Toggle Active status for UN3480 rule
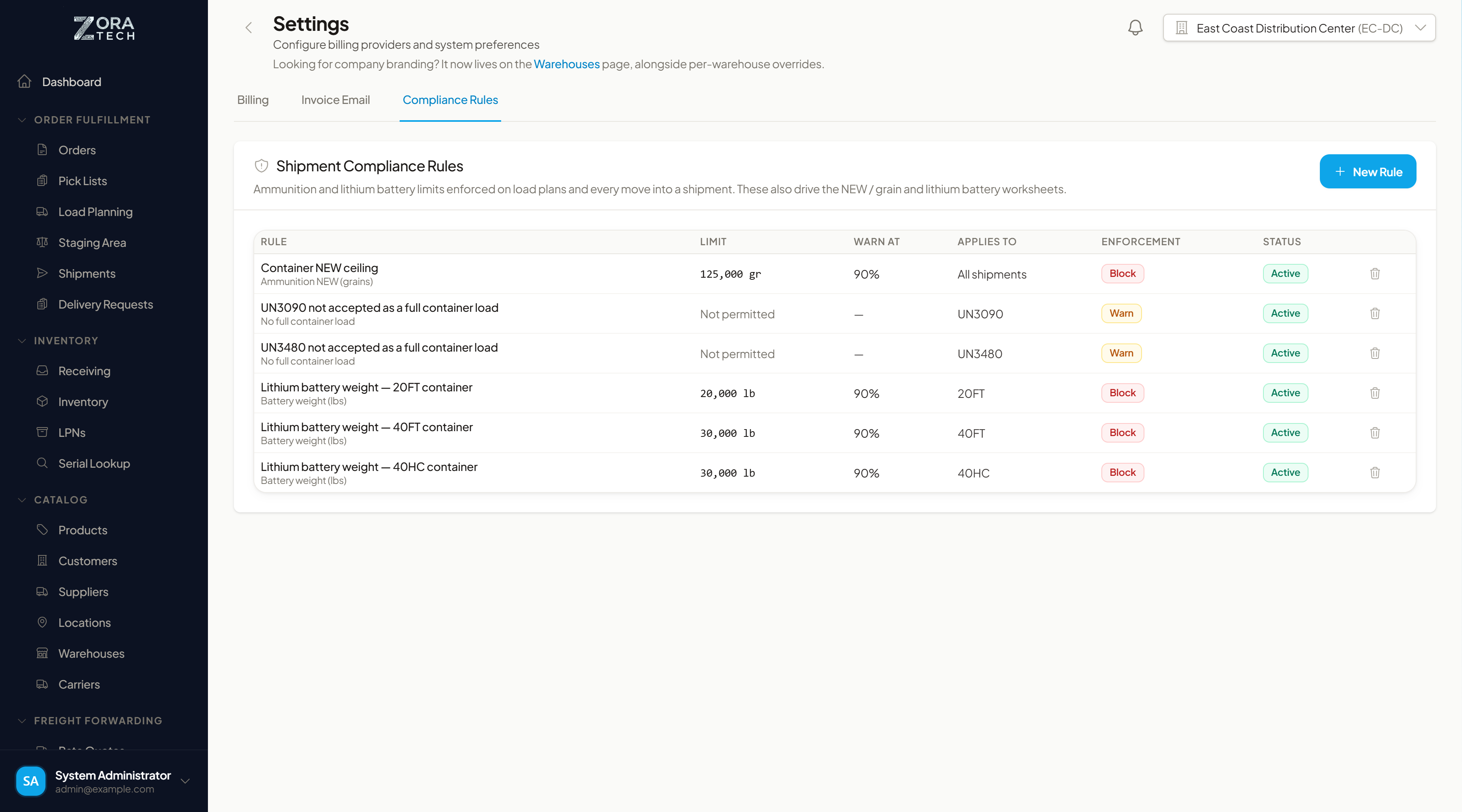 [1285, 353]
